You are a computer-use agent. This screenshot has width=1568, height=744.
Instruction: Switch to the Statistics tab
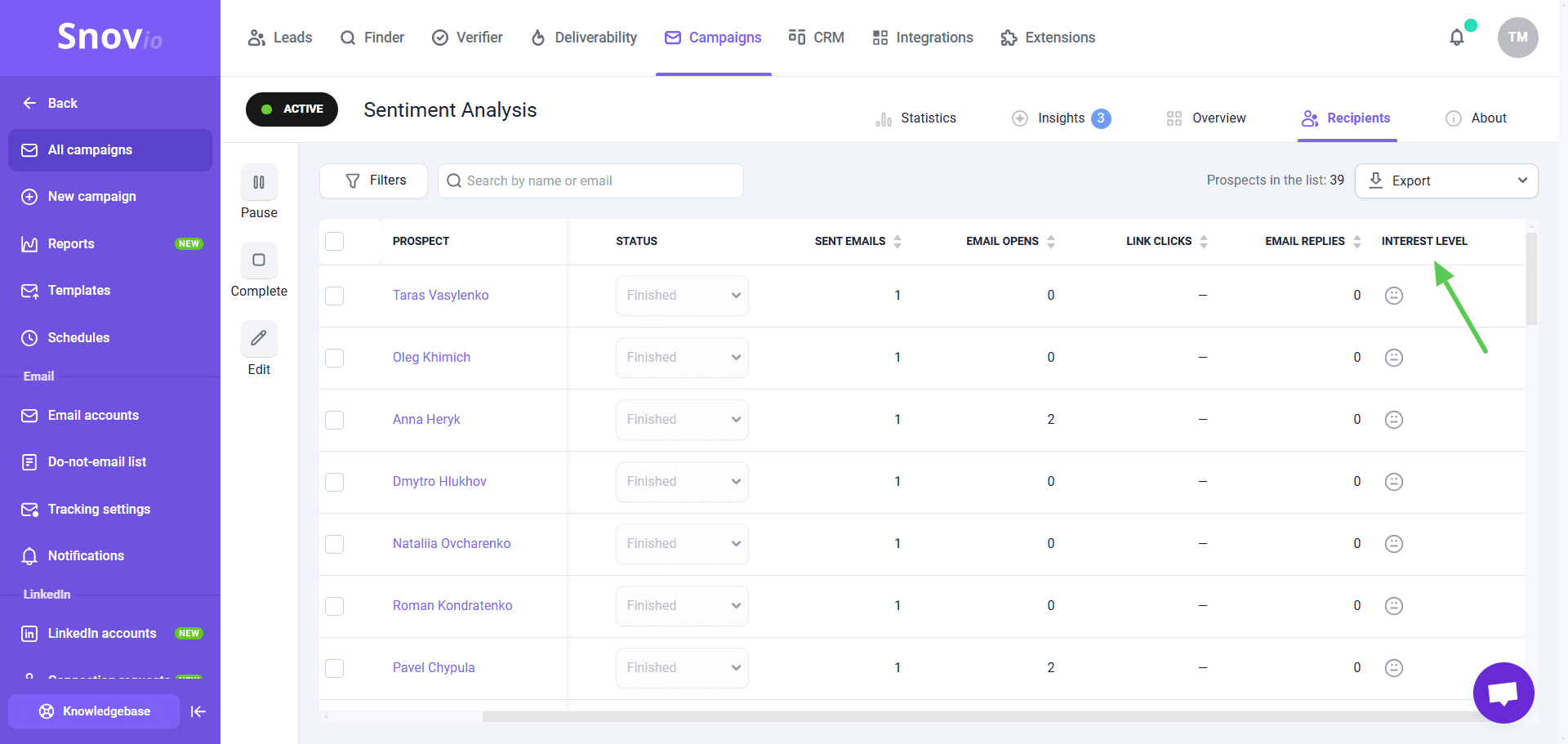click(915, 118)
